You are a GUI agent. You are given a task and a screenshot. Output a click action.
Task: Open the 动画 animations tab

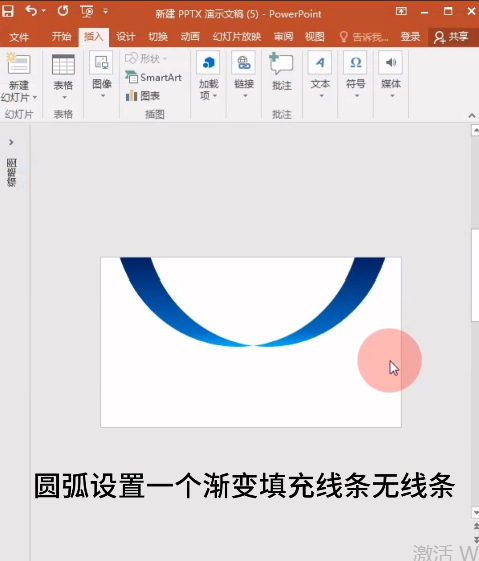coord(190,36)
